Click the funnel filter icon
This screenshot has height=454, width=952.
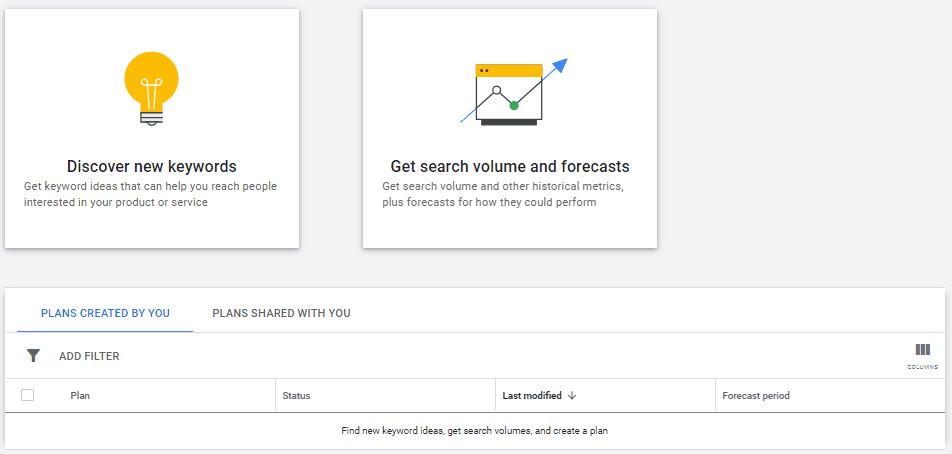(x=33, y=356)
